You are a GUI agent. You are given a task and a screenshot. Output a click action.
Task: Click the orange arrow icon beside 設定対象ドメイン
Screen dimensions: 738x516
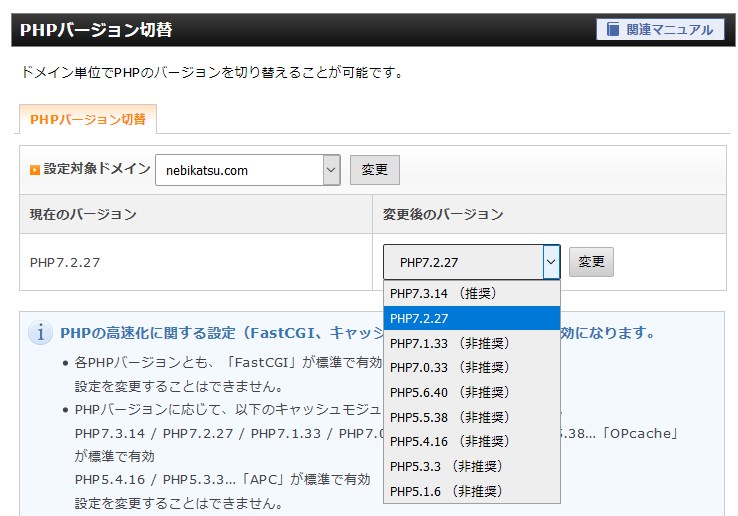[35, 170]
